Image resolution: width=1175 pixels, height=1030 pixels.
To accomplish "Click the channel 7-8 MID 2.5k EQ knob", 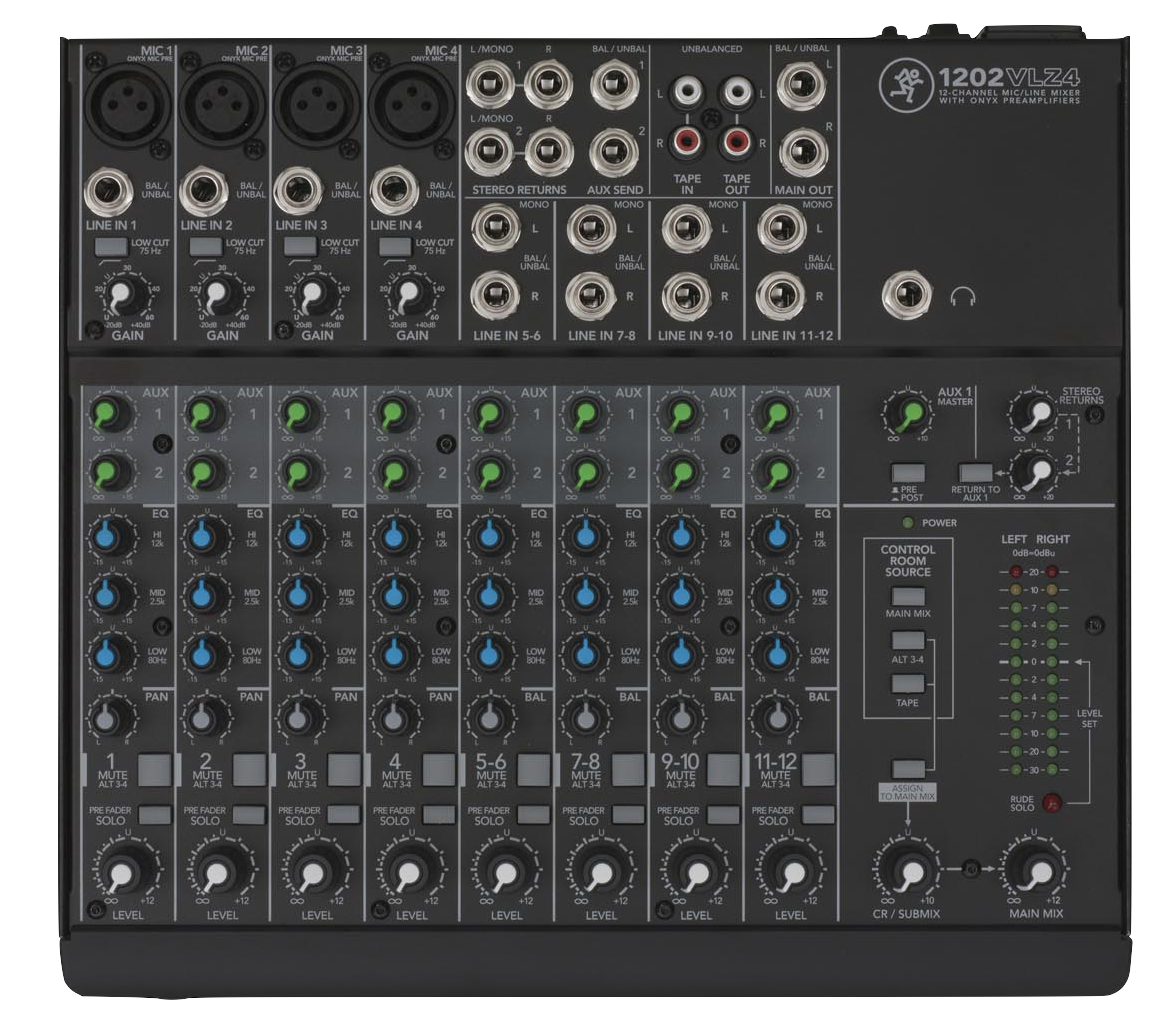I will pyautogui.click(x=584, y=596).
